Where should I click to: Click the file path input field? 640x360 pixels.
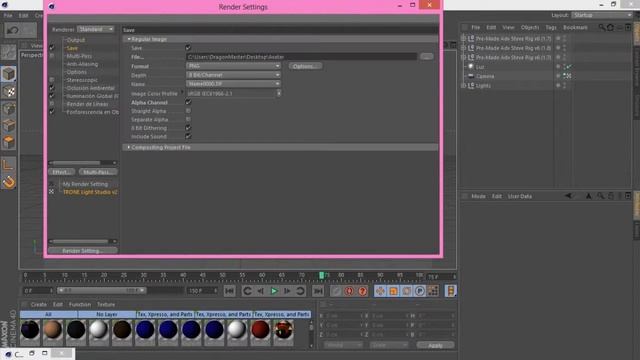(x=301, y=57)
